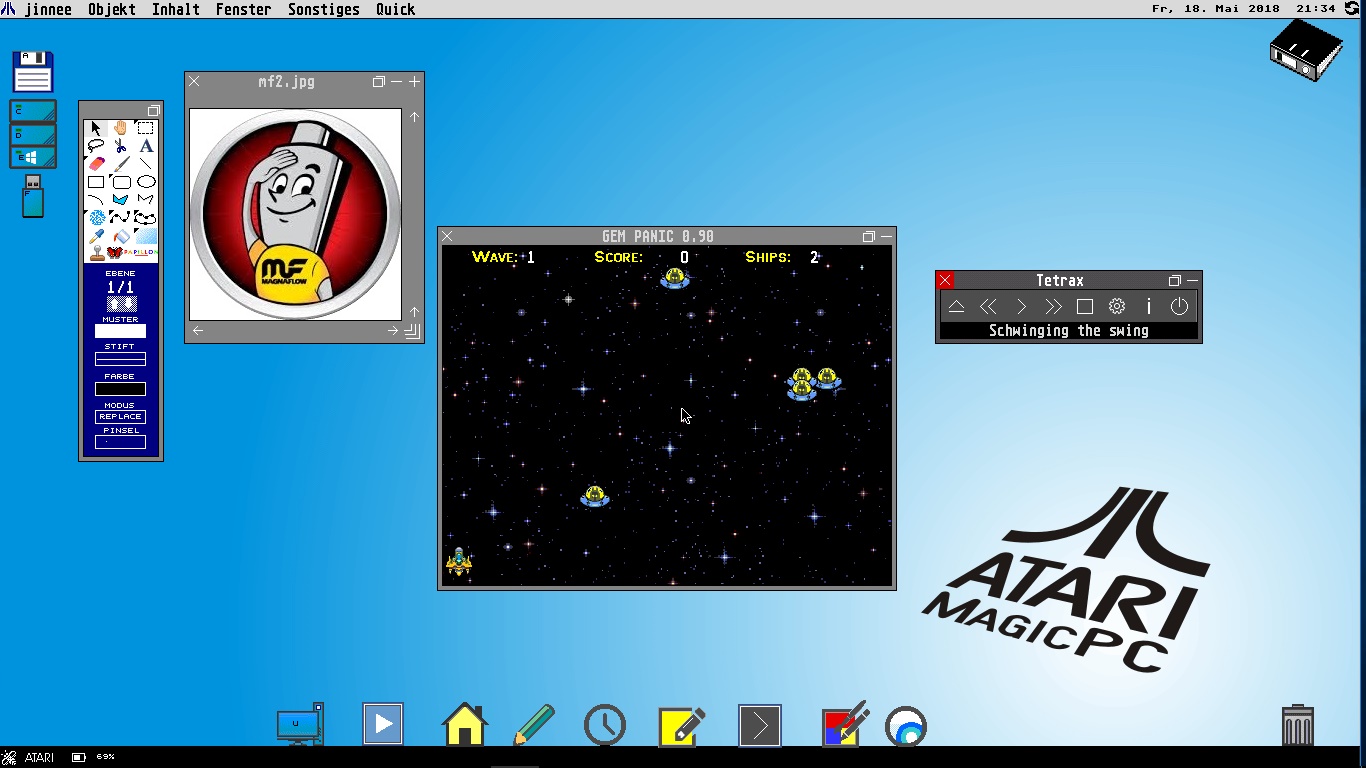Select the arrow pointer tool in the paint palette
This screenshot has height=768, width=1366.
(x=96, y=128)
